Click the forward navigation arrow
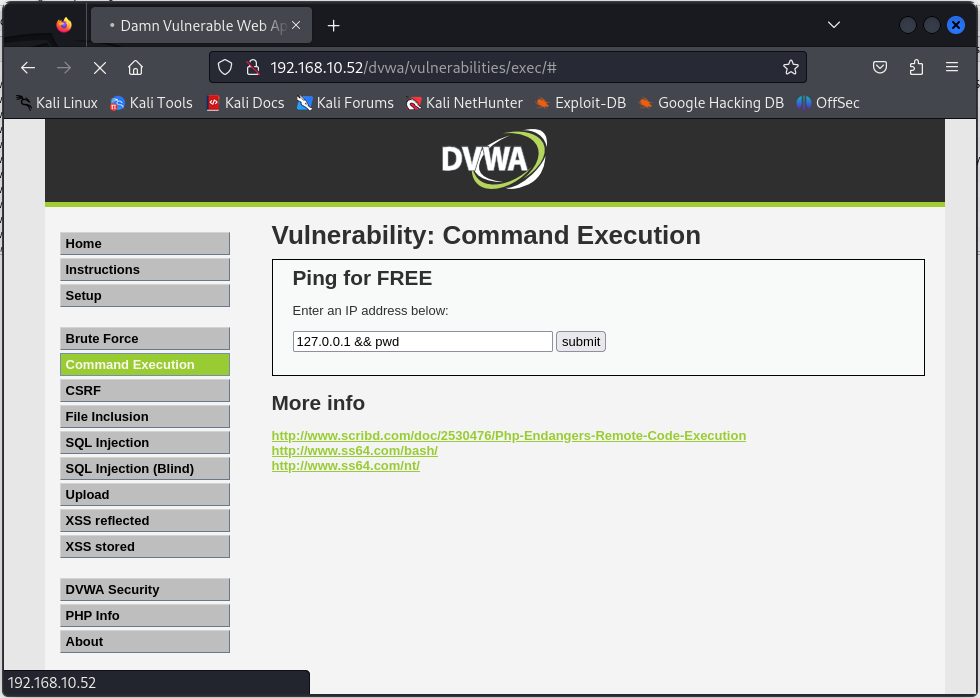 [x=64, y=67]
